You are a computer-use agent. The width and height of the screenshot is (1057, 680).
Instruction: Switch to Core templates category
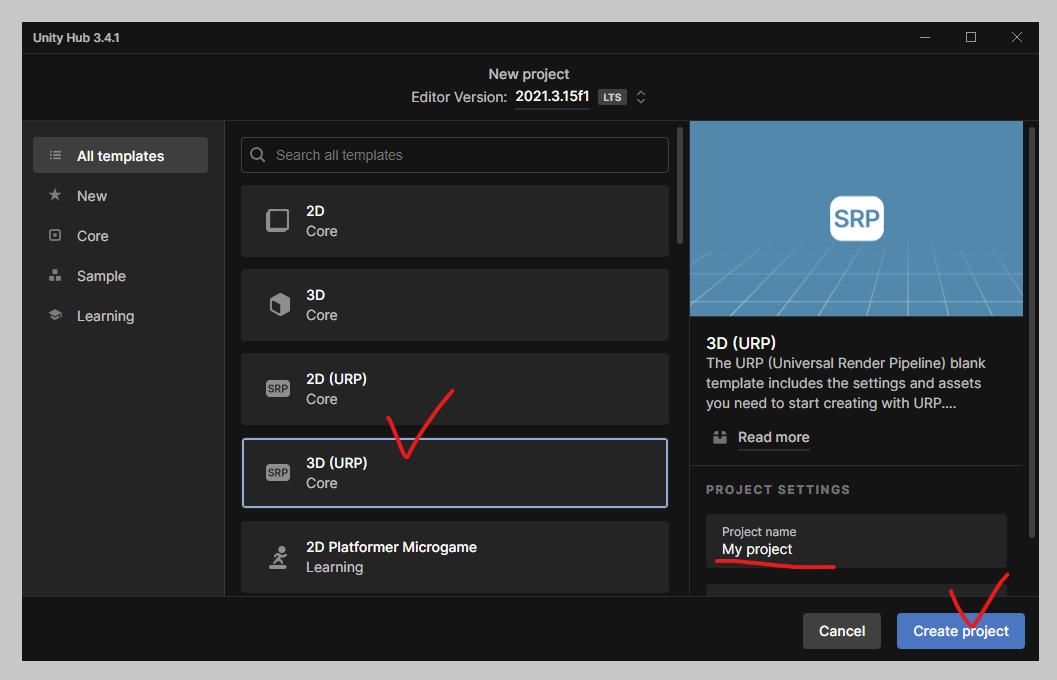(92, 236)
